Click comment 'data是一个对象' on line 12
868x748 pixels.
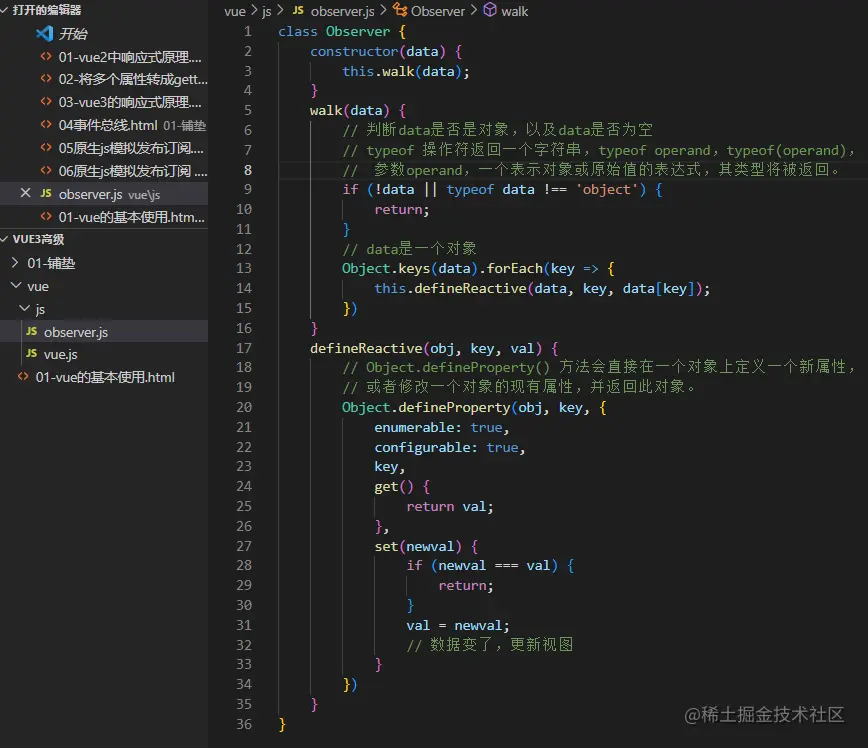click(x=421, y=249)
